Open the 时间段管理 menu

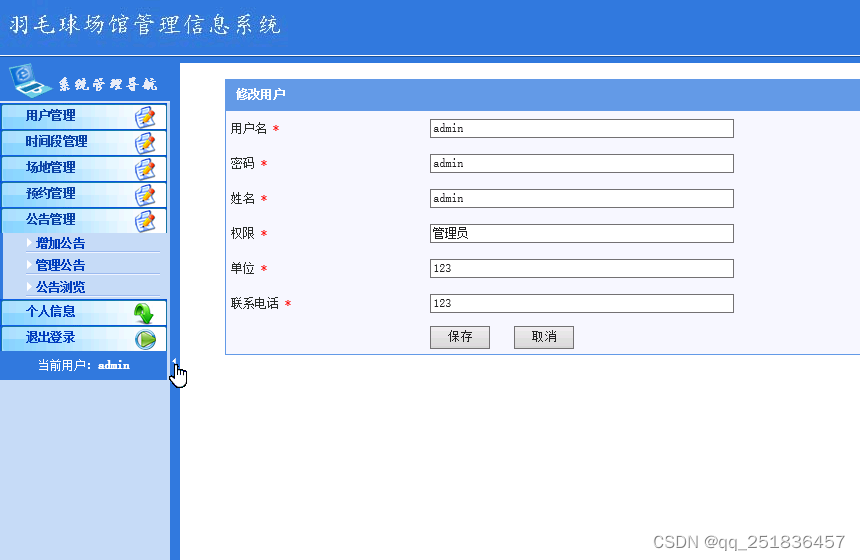click(84, 142)
